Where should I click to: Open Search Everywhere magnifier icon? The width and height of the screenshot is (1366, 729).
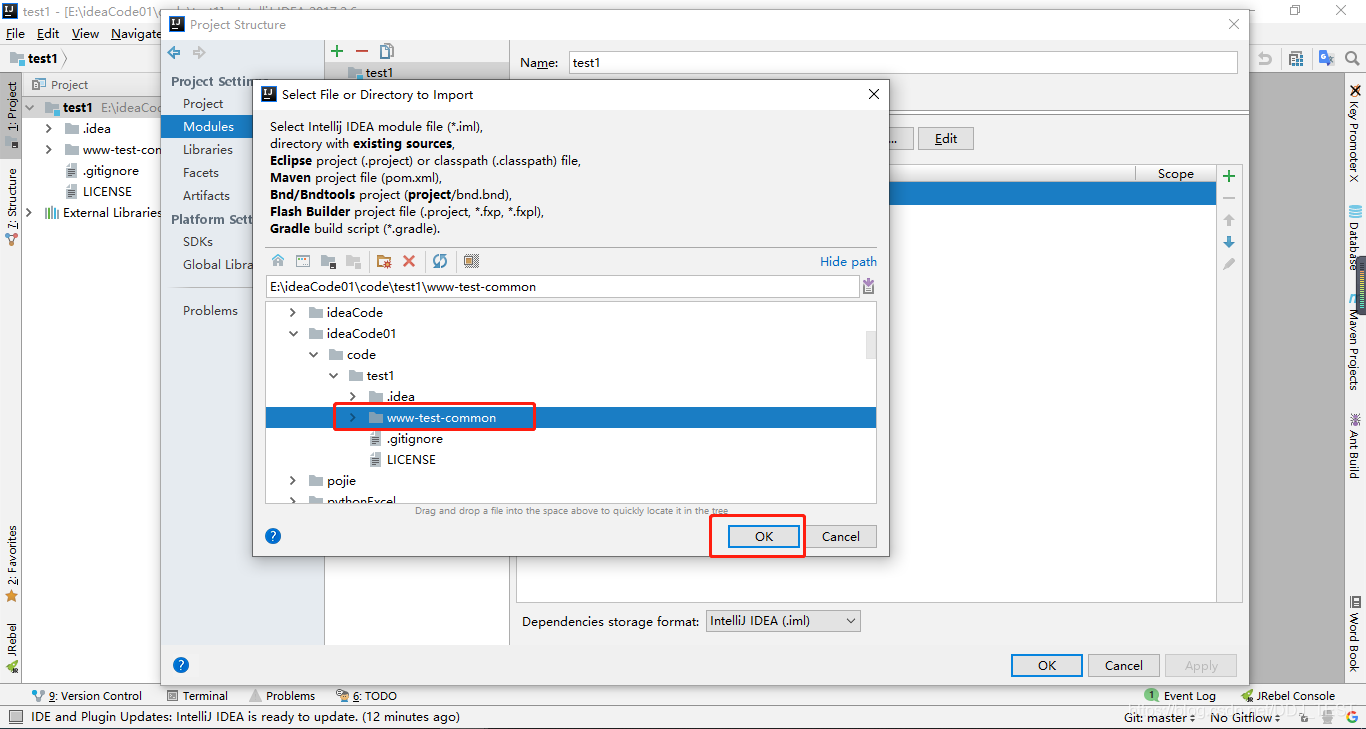click(1352, 59)
